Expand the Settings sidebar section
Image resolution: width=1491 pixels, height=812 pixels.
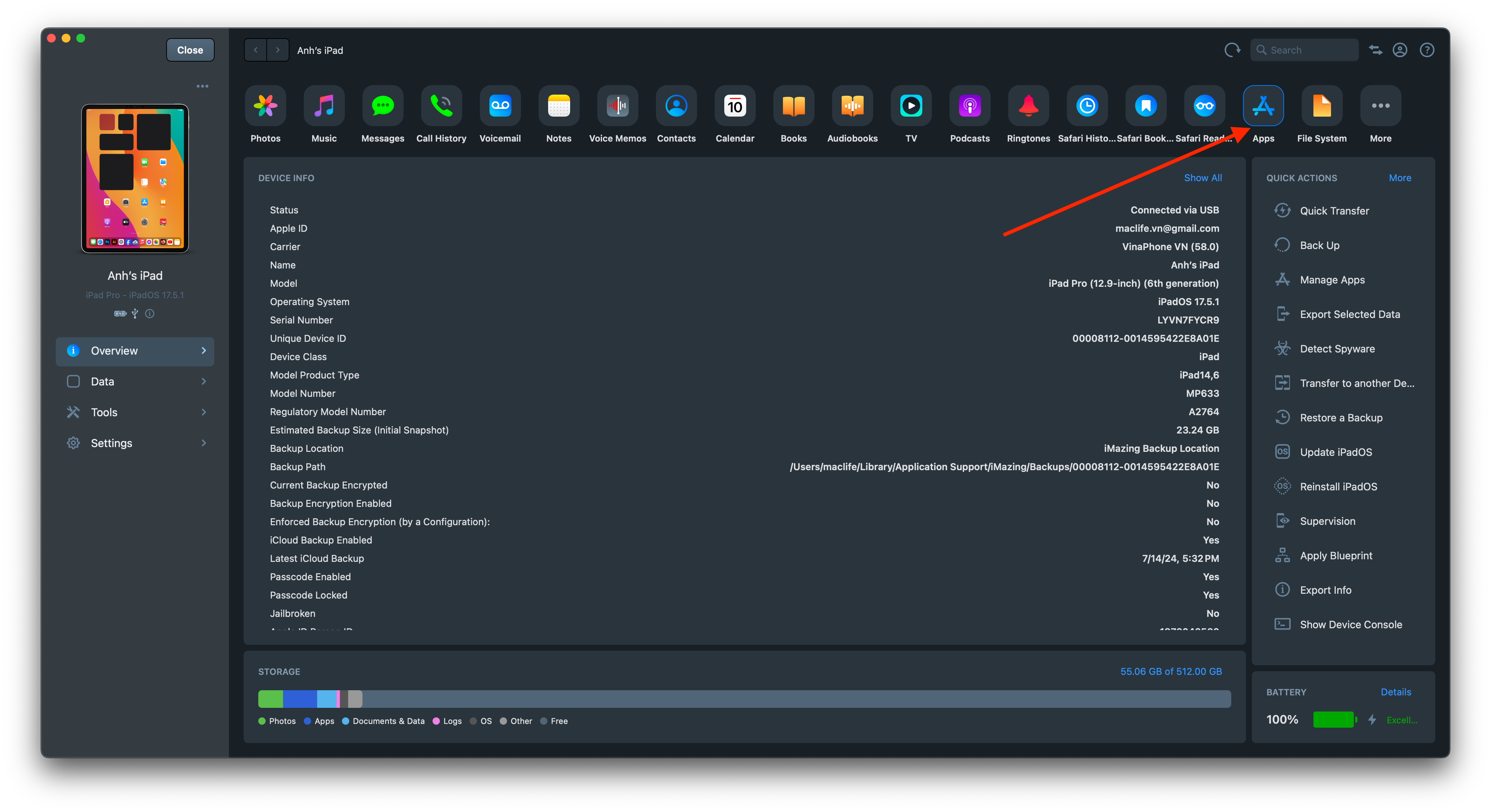tap(135, 443)
